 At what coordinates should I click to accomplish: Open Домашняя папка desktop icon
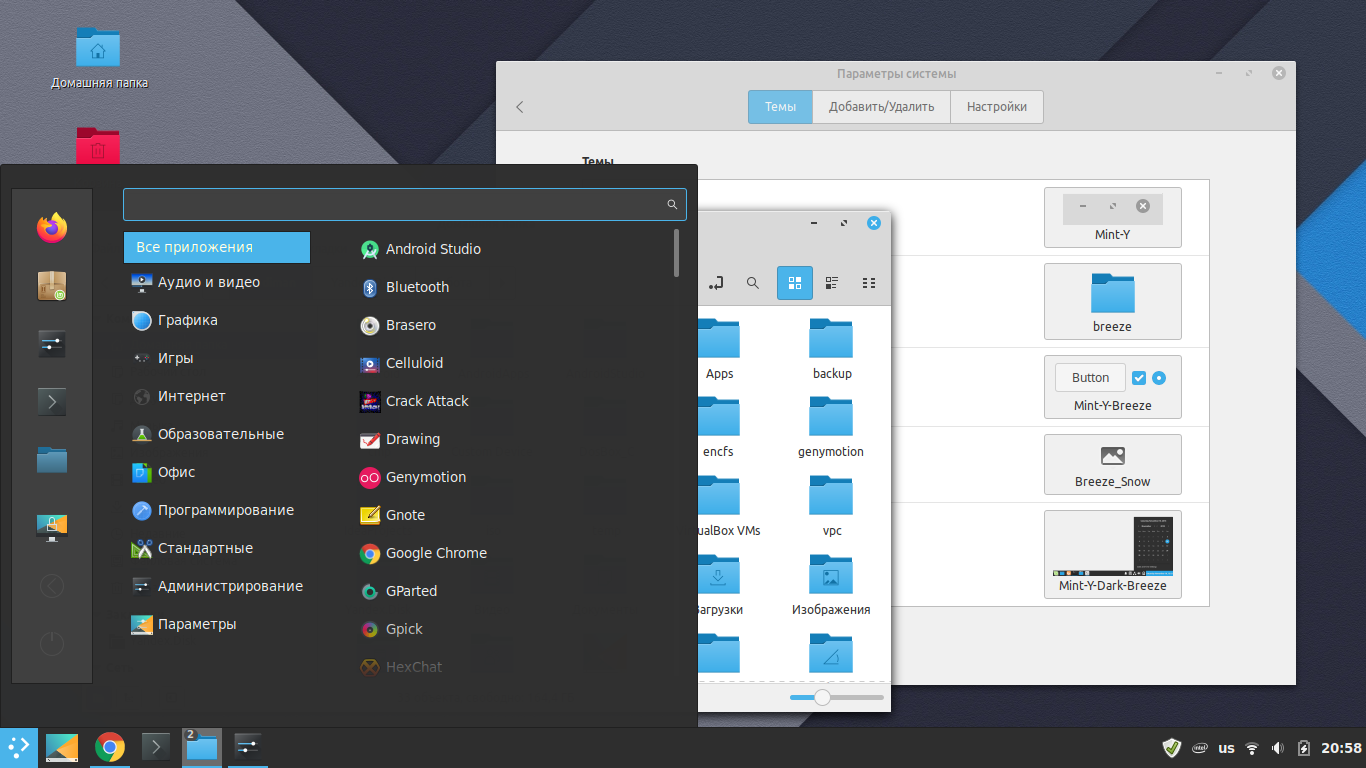click(x=99, y=58)
